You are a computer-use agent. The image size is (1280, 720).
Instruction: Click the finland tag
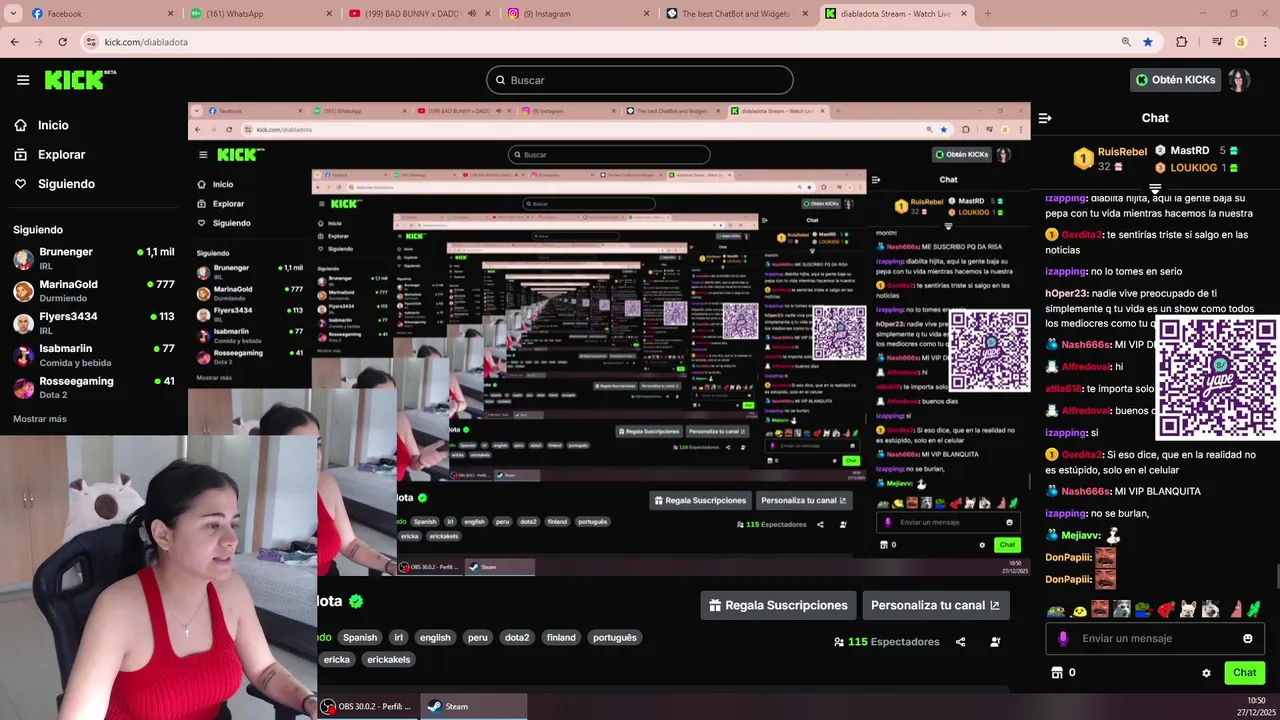tap(561, 638)
